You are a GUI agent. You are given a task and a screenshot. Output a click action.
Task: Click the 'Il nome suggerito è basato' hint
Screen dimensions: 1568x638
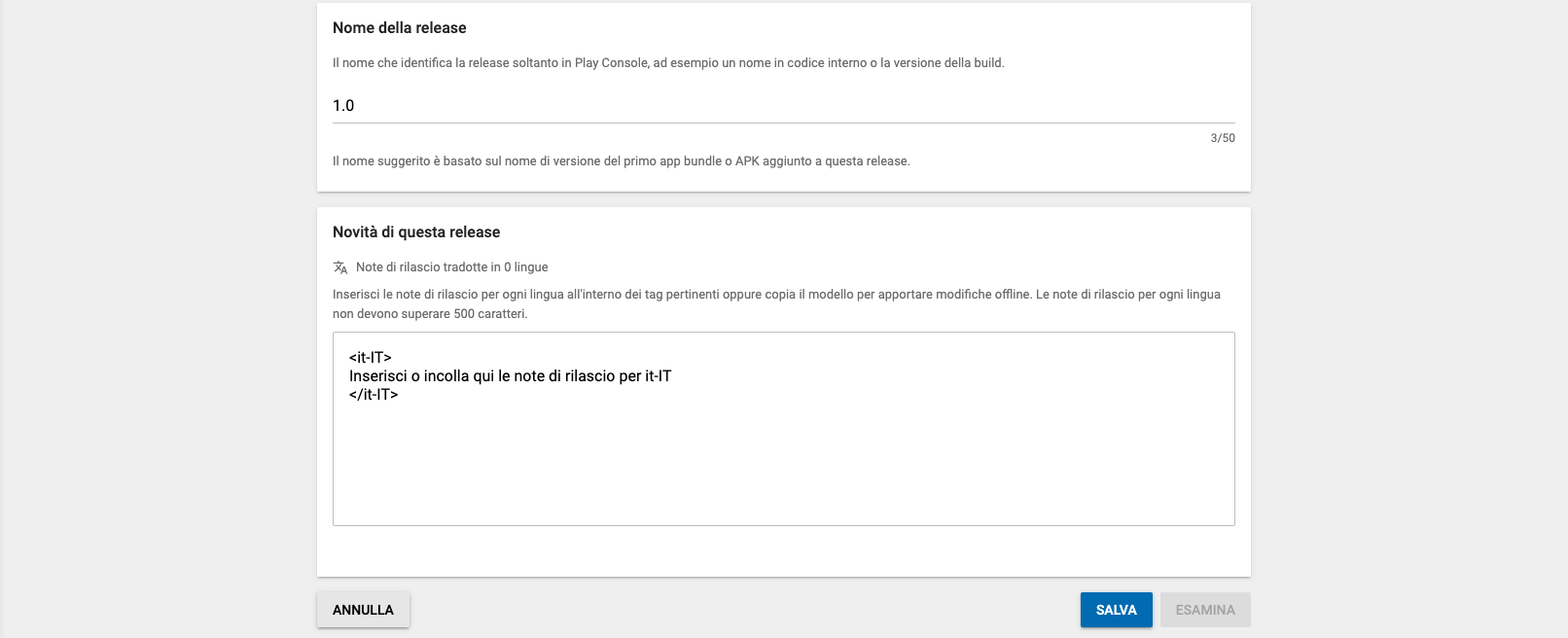click(622, 161)
